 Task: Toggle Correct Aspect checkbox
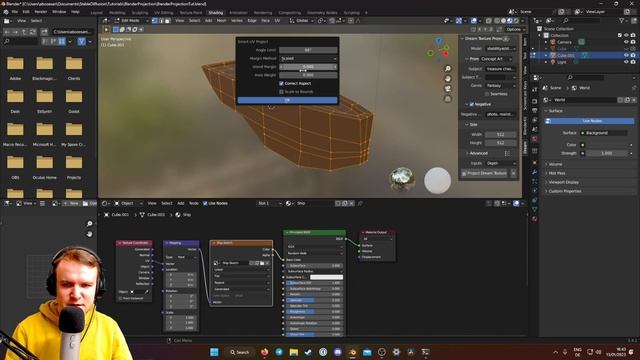[281, 83]
